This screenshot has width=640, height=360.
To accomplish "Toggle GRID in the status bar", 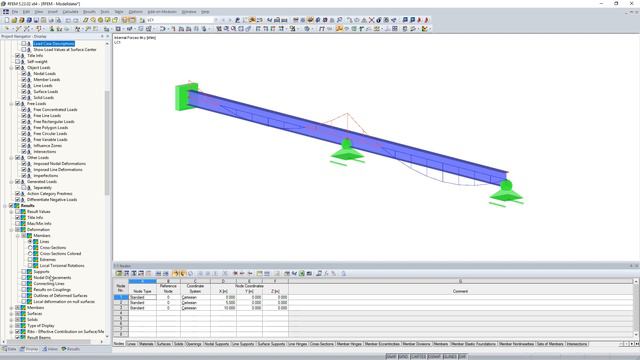I will [403, 357].
